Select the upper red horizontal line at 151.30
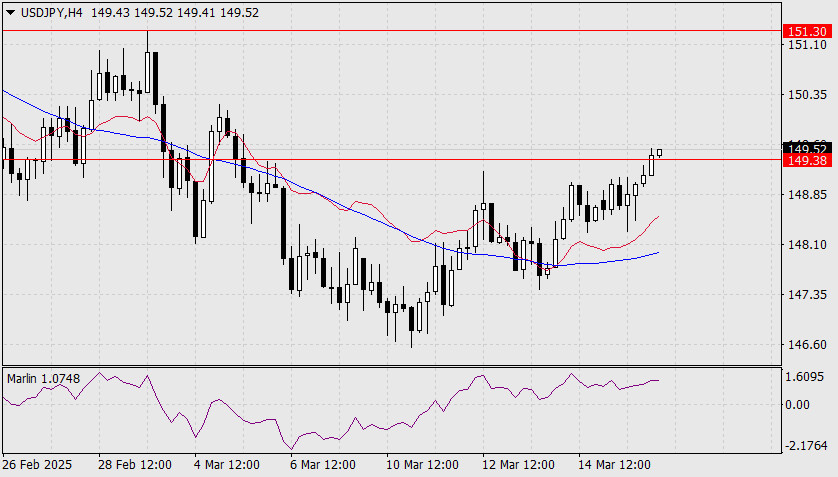 [x=392, y=31]
